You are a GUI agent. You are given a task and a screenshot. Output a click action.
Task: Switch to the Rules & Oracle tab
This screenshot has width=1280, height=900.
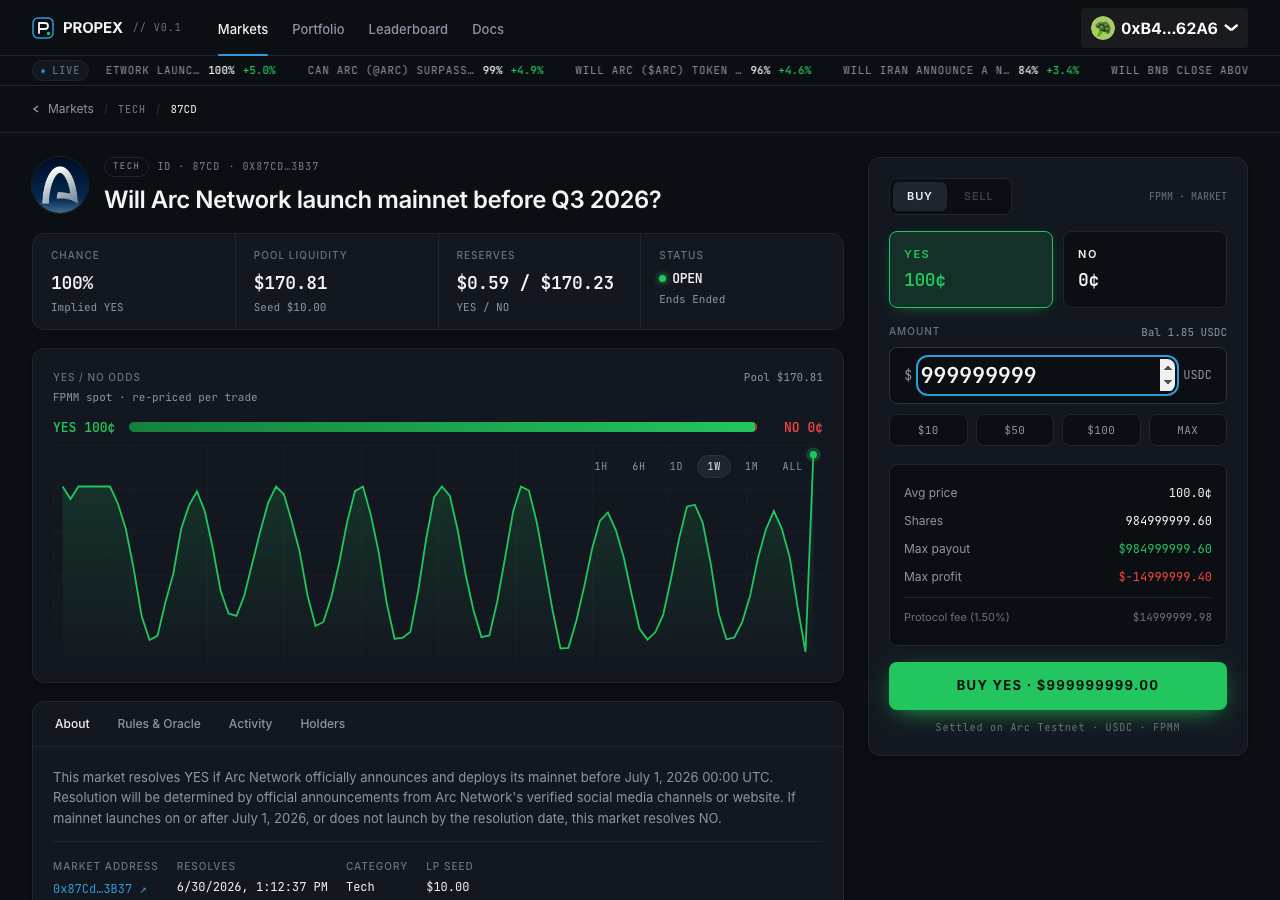(159, 724)
